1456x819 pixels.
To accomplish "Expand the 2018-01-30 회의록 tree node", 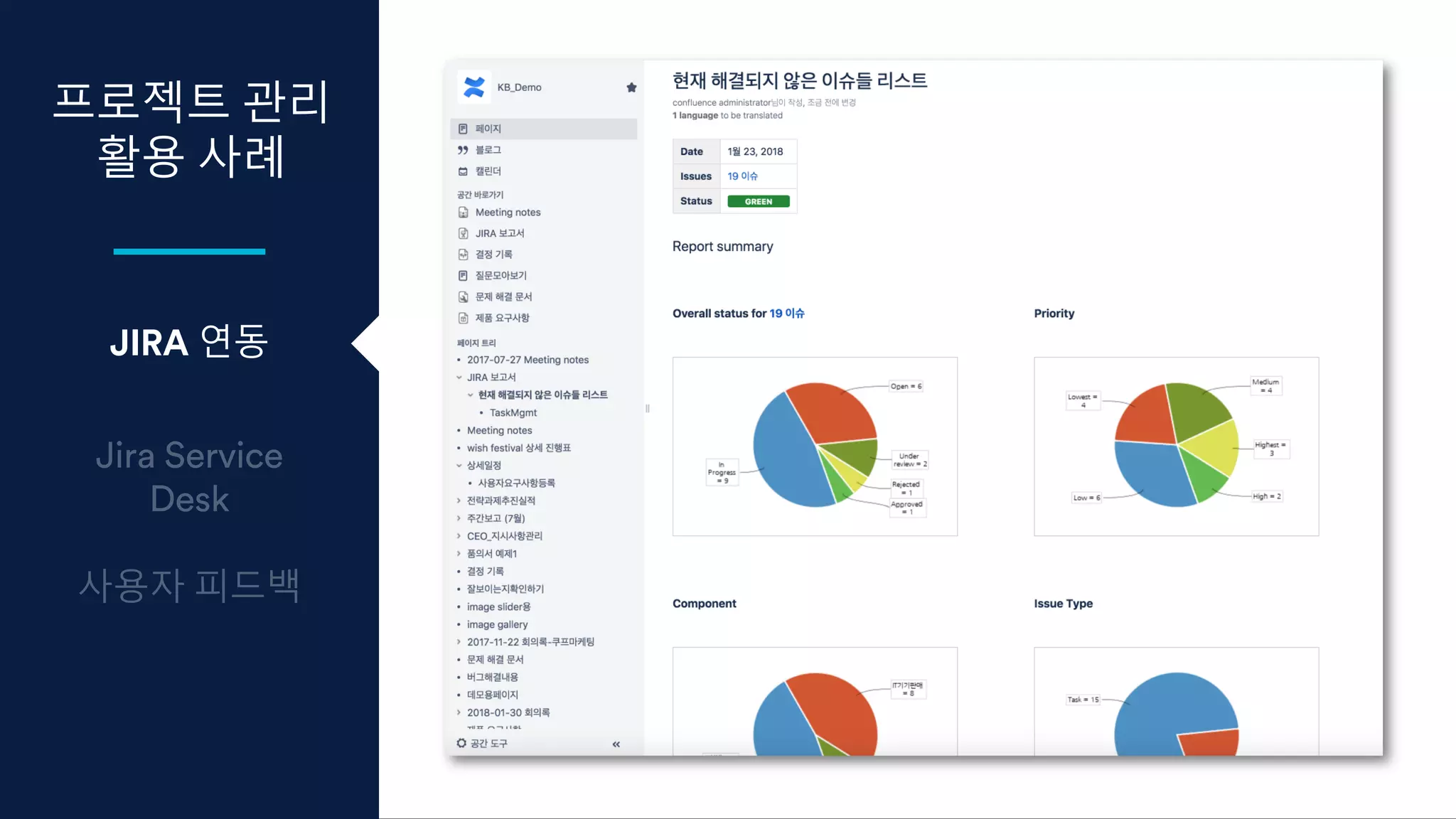I will pos(459,712).
